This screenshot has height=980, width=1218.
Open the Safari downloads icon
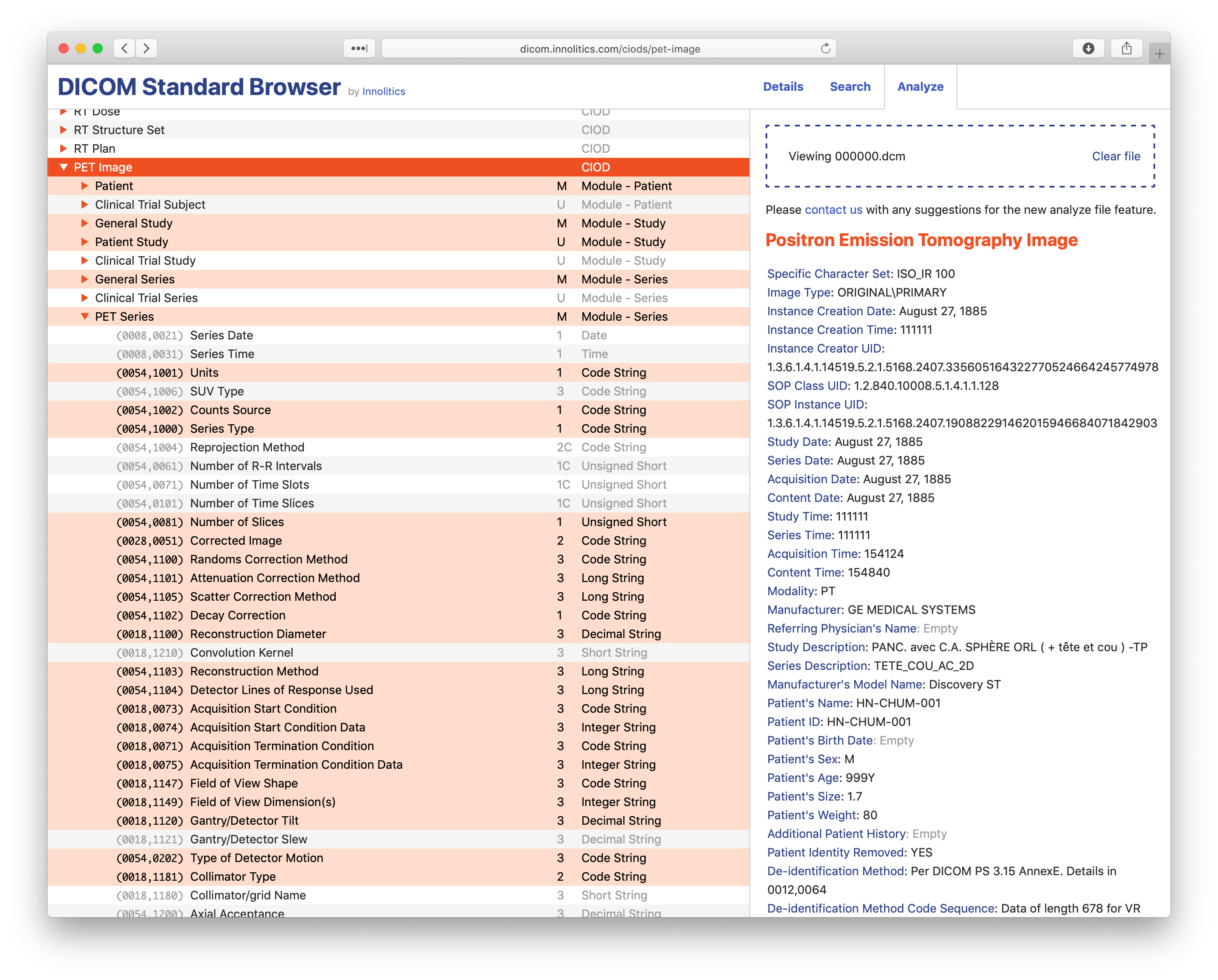tap(1088, 49)
